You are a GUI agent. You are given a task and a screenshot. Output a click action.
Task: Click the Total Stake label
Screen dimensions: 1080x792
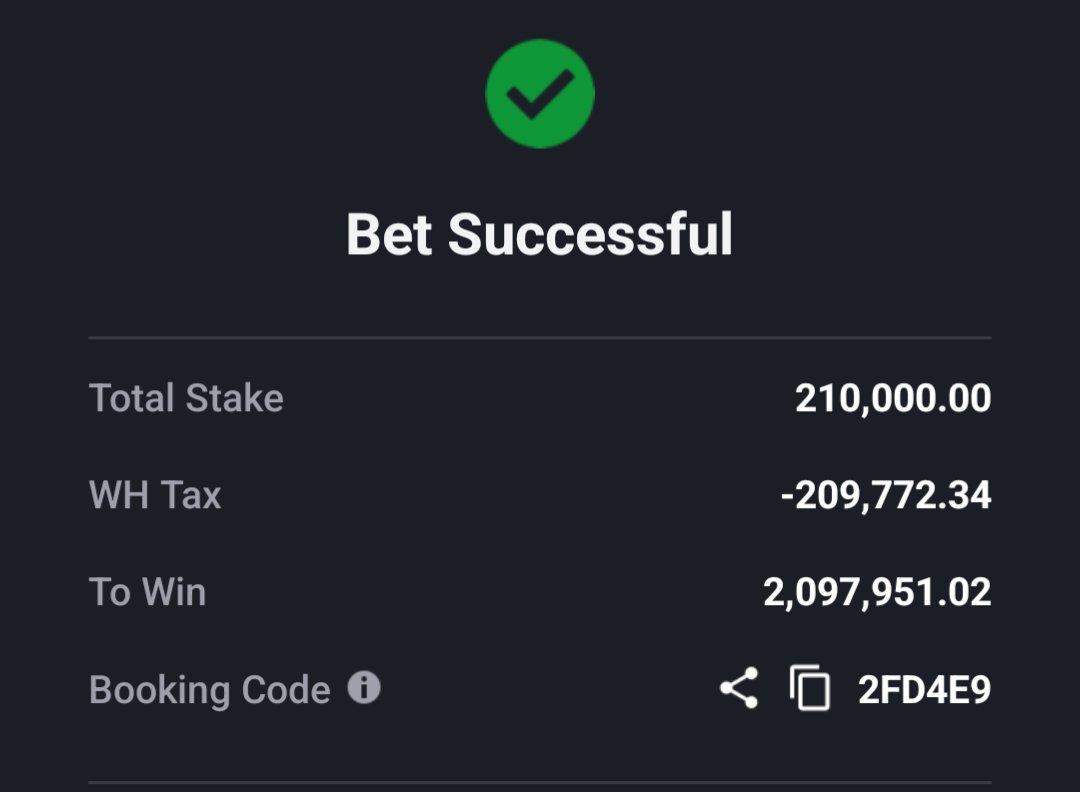click(x=186, y=398)
